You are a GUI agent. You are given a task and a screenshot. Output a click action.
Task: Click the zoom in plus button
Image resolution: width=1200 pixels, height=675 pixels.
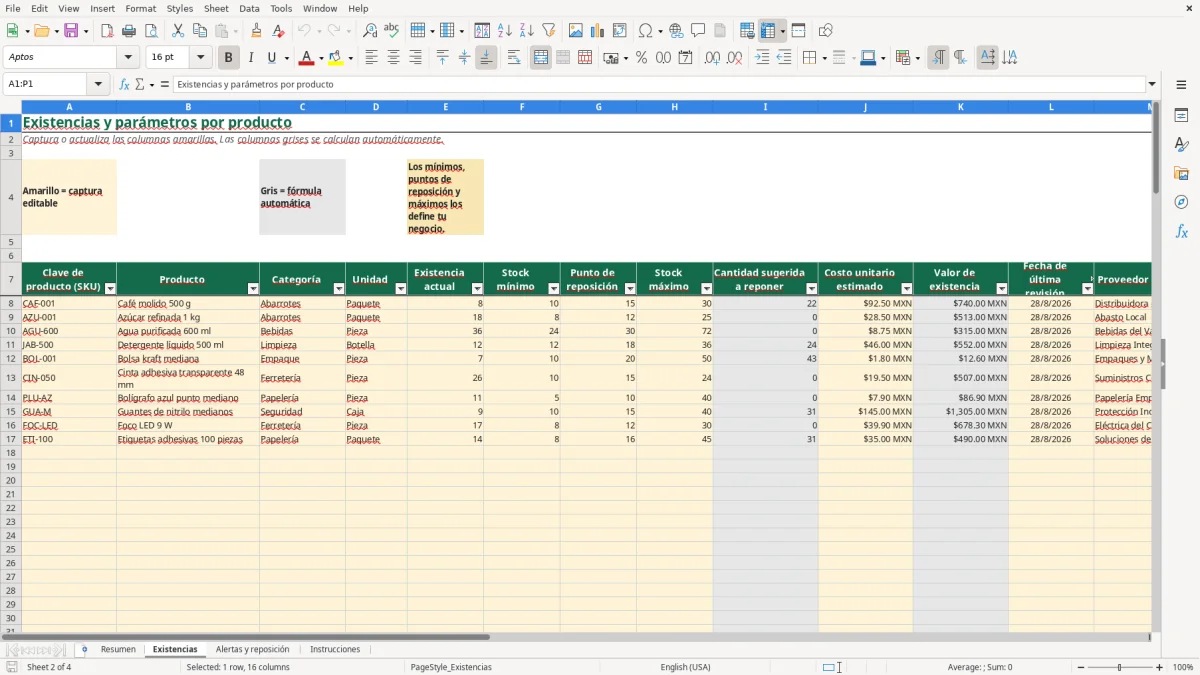[x=1160, y=667]
